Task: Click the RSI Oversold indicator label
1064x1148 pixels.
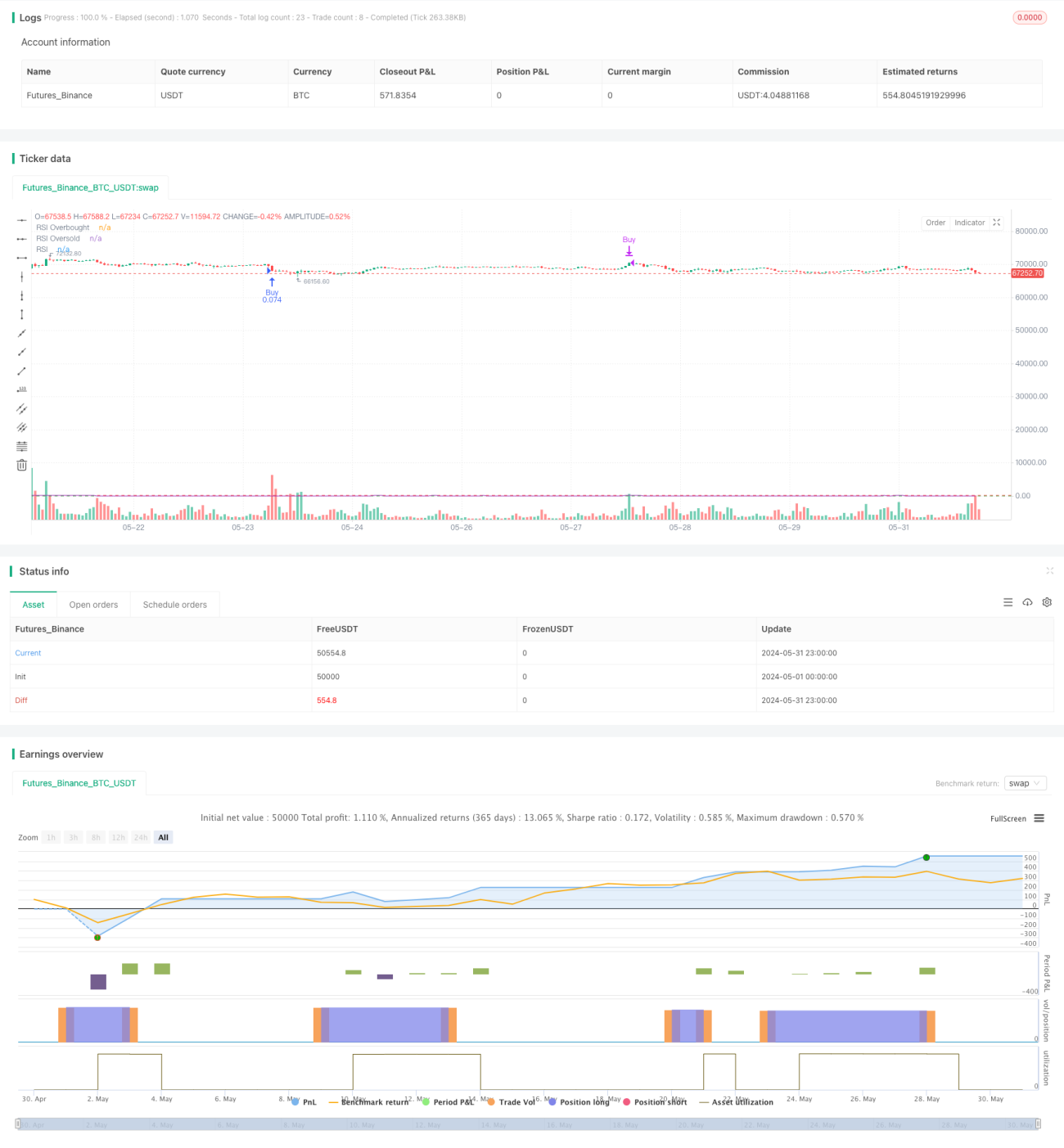Action: point(58,238)
